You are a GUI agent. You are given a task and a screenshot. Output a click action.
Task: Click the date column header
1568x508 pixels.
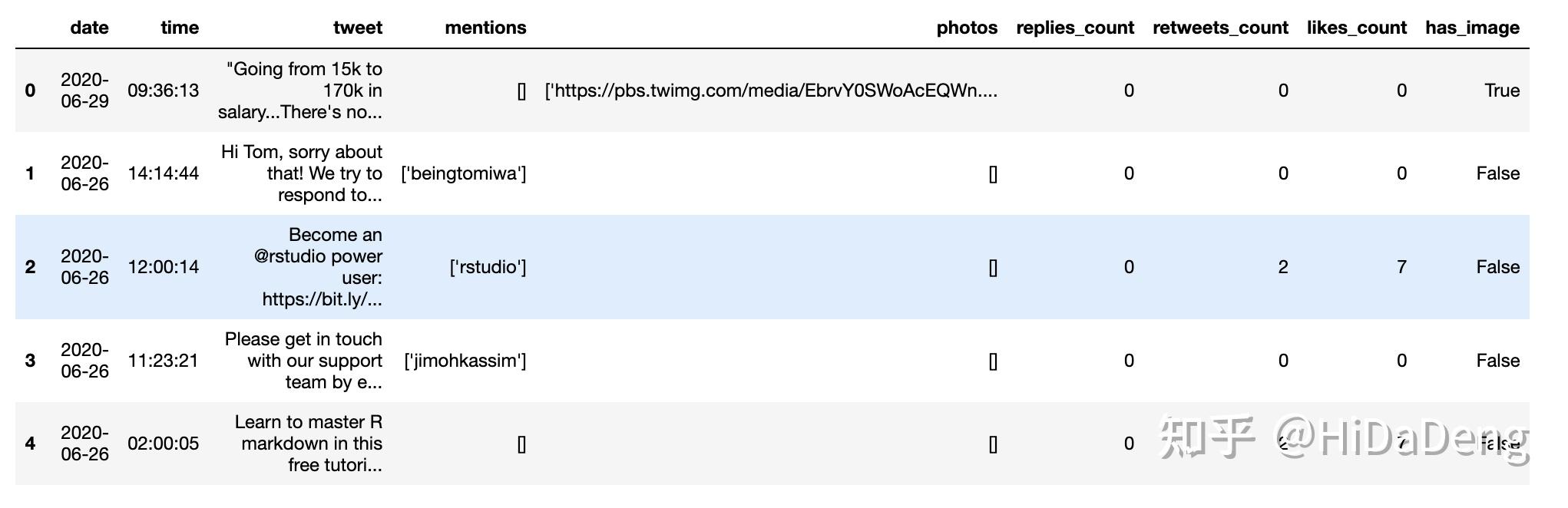(x=89, y=28)
